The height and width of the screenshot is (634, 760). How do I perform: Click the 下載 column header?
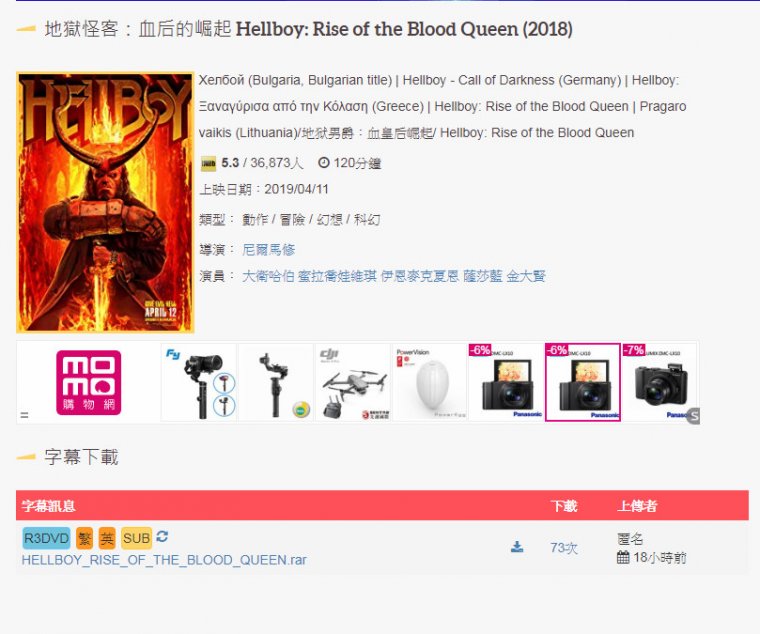[x=564, y=506]
